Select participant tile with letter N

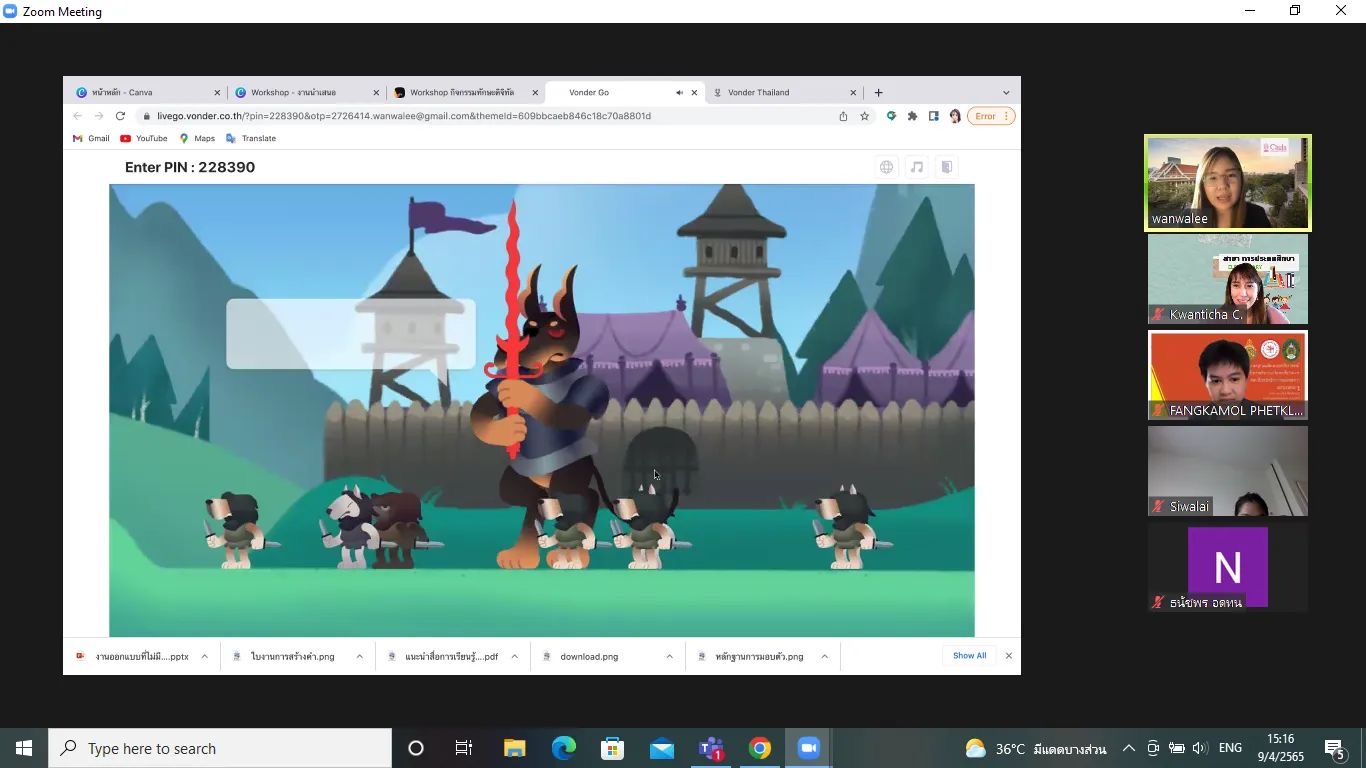coord(1228,567)
